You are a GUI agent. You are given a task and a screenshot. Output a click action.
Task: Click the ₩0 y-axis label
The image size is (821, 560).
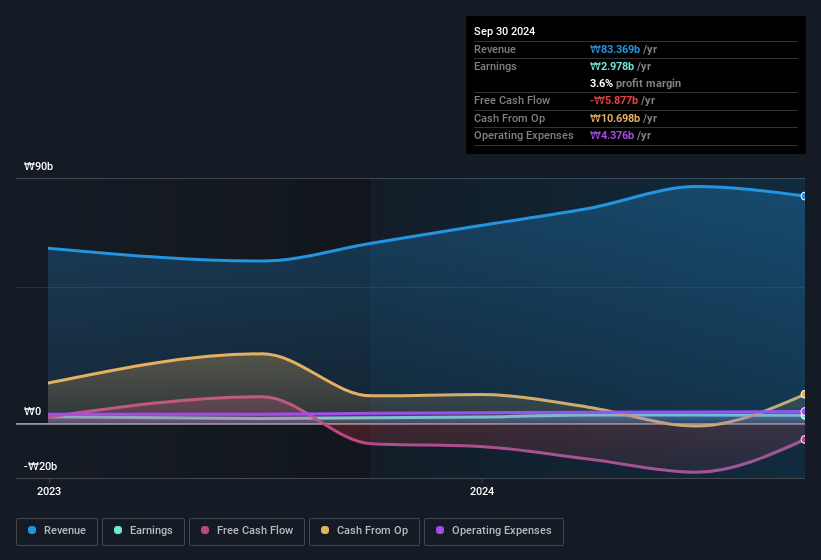coord(32,411)
